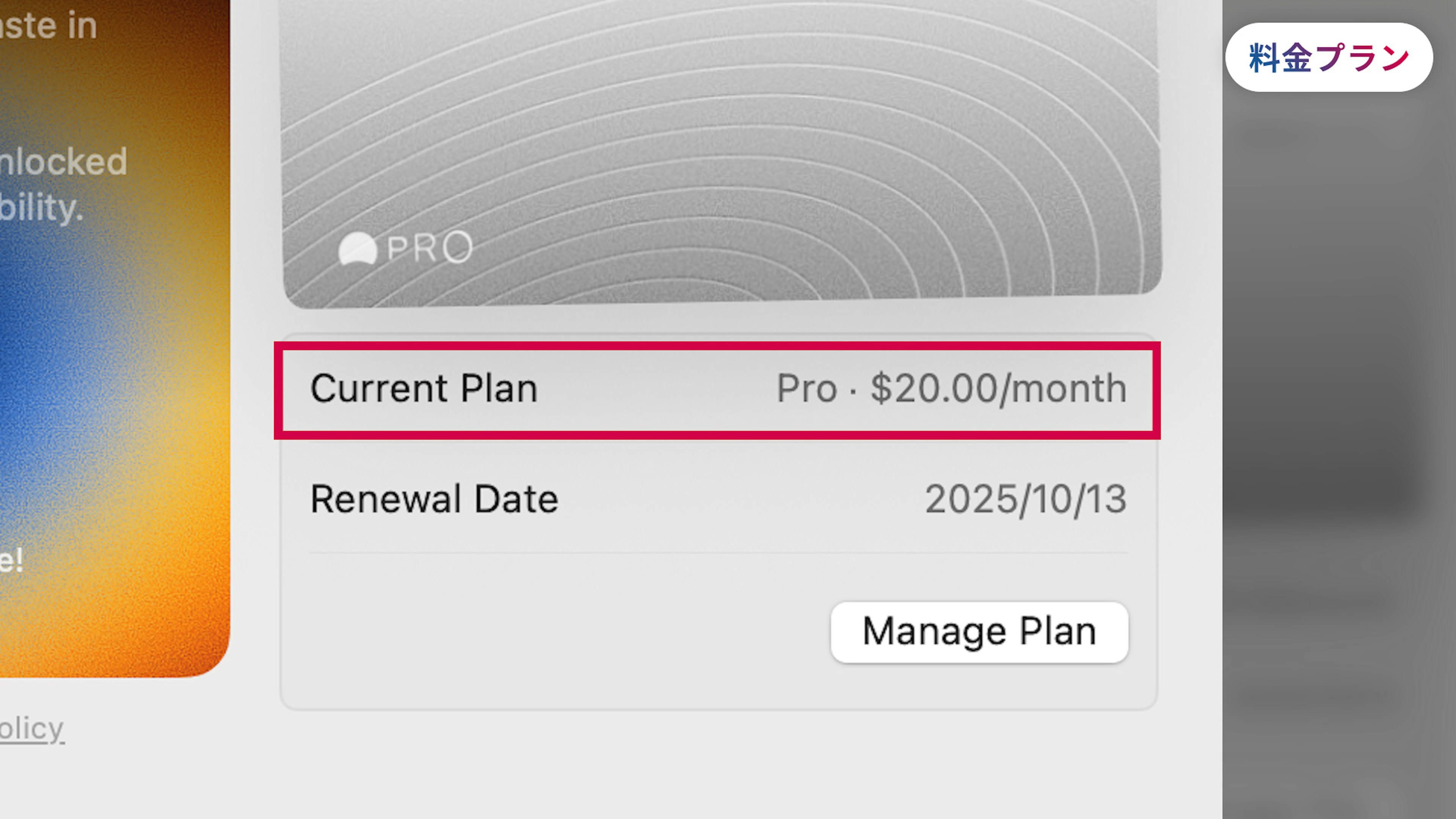Click the separator line below Renewal Date

tap(718, 553)
